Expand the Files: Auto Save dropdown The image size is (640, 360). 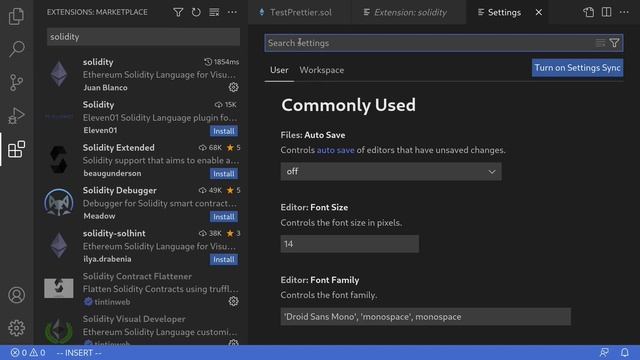tap(391, 171)
